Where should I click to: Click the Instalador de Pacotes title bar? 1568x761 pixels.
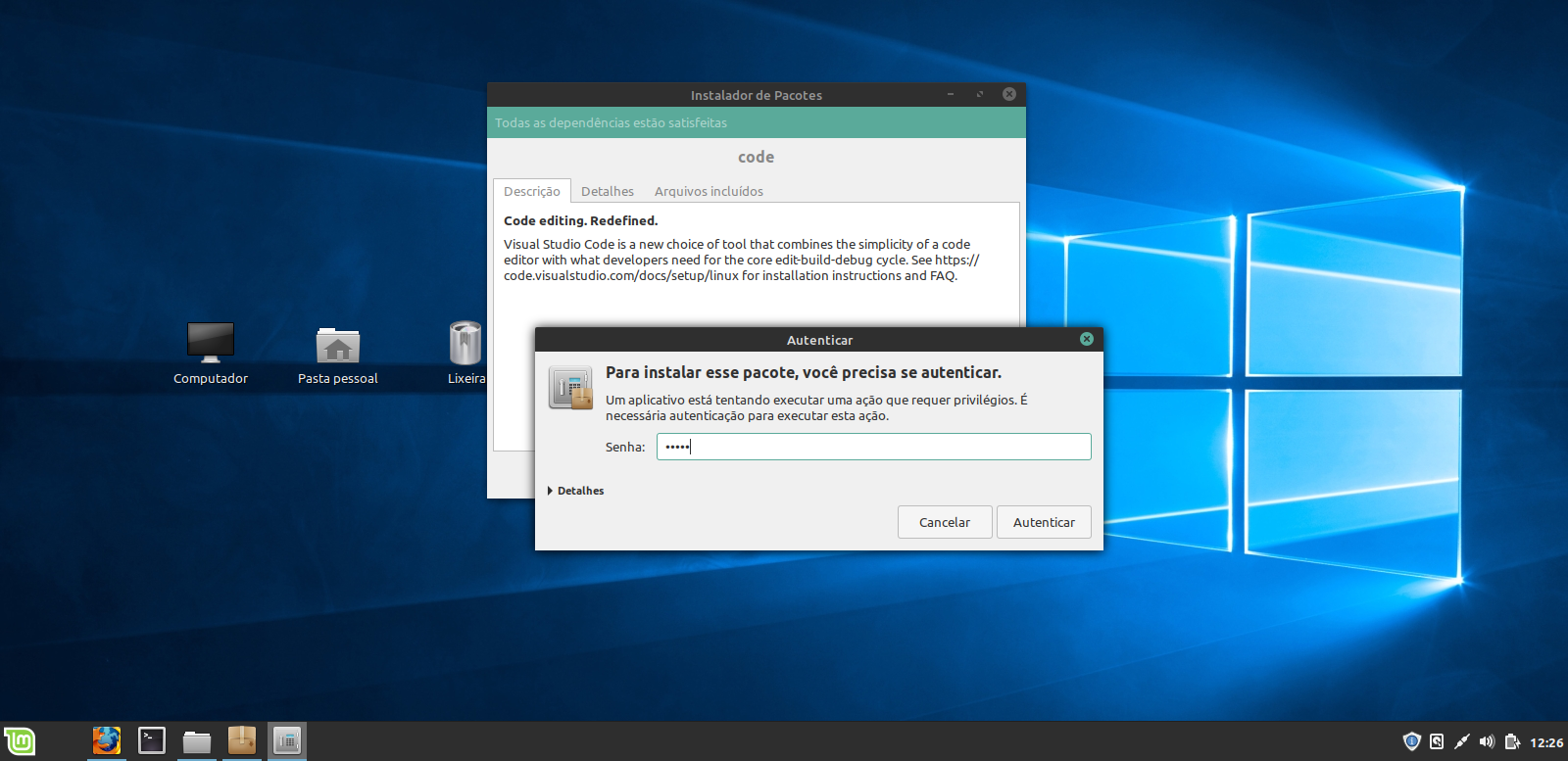tap(757, 95)
